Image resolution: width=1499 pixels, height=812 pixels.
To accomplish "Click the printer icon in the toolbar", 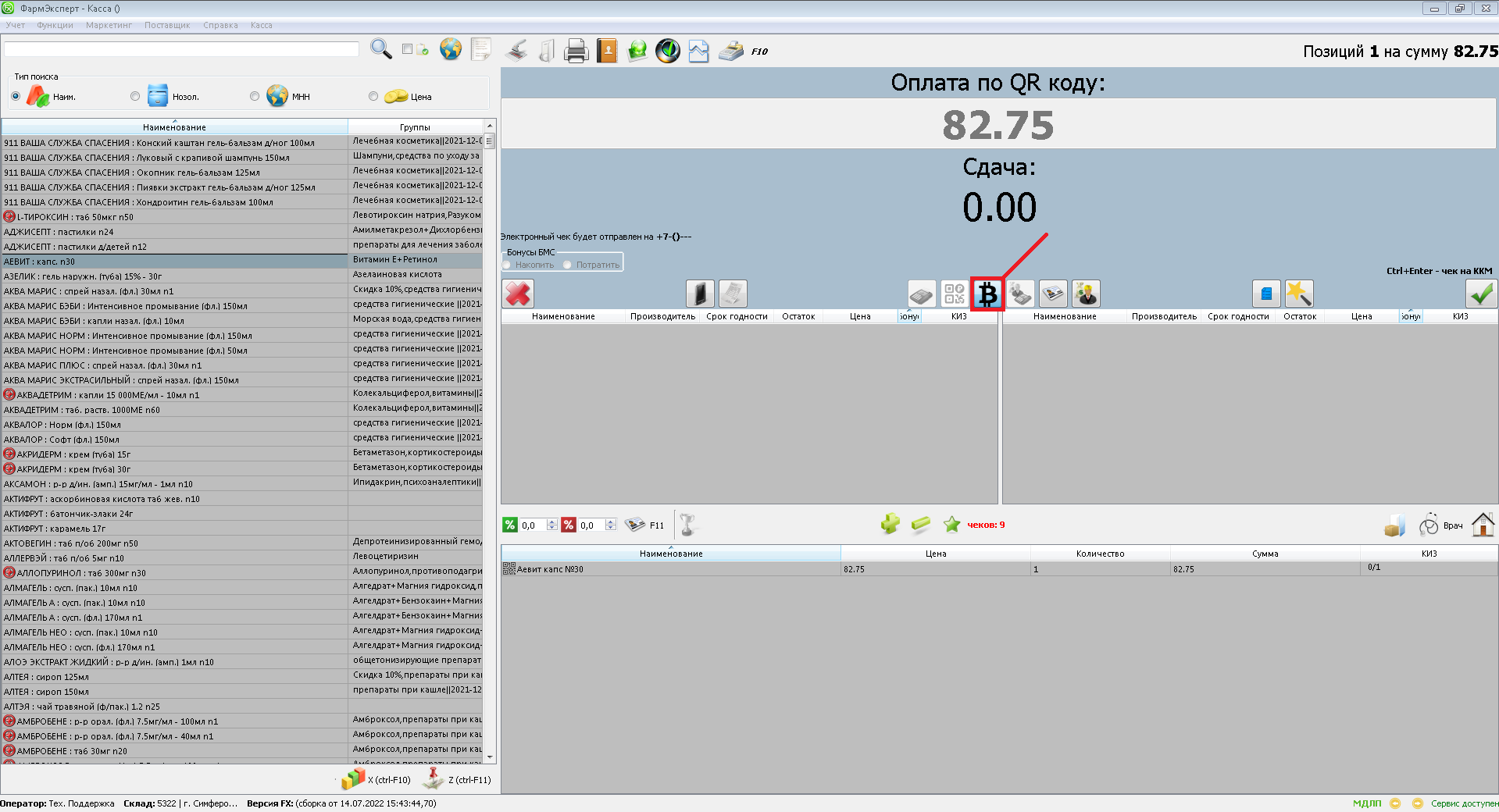I will pos(576,51).
